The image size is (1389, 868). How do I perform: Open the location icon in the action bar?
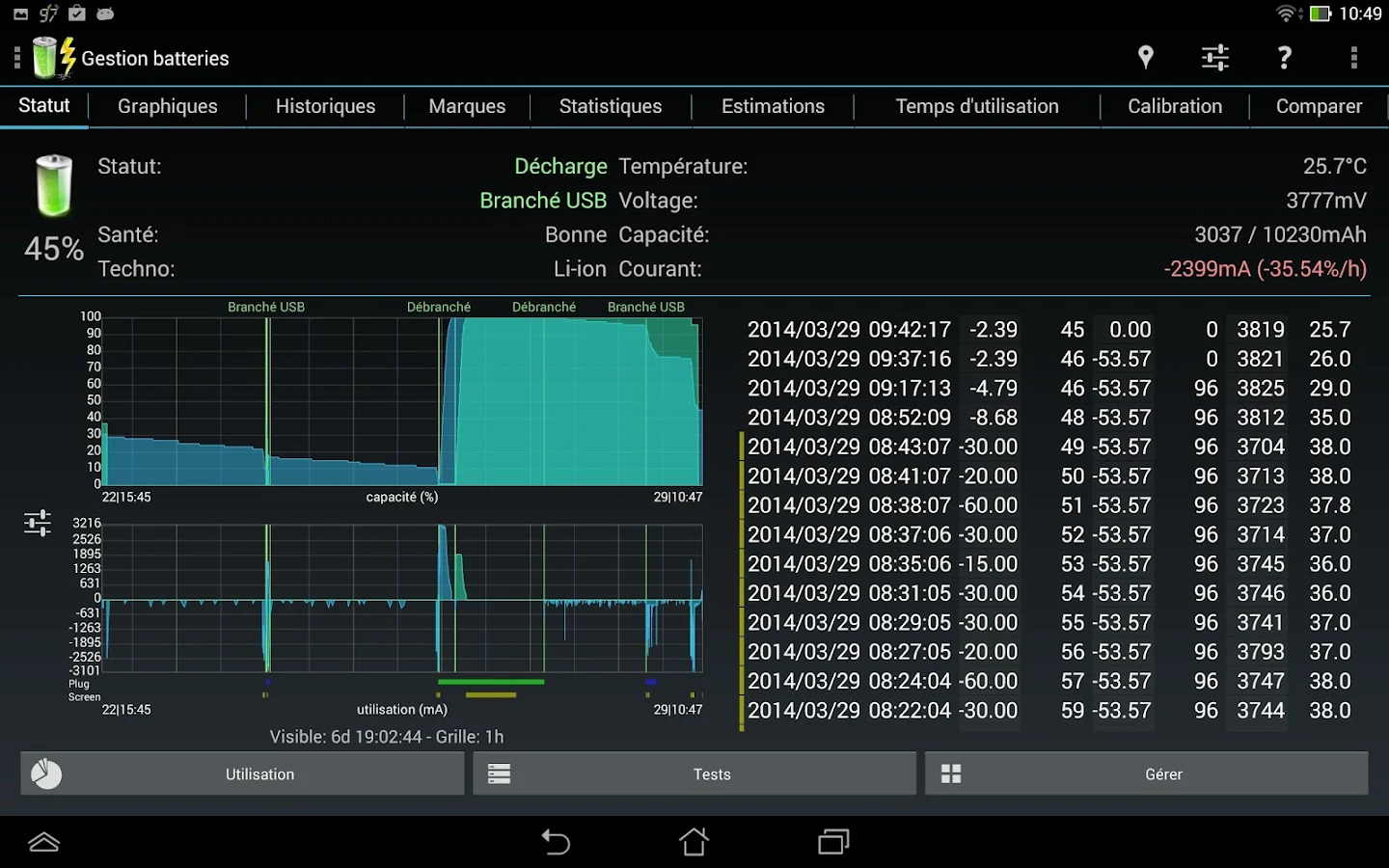click(1145, 58)
